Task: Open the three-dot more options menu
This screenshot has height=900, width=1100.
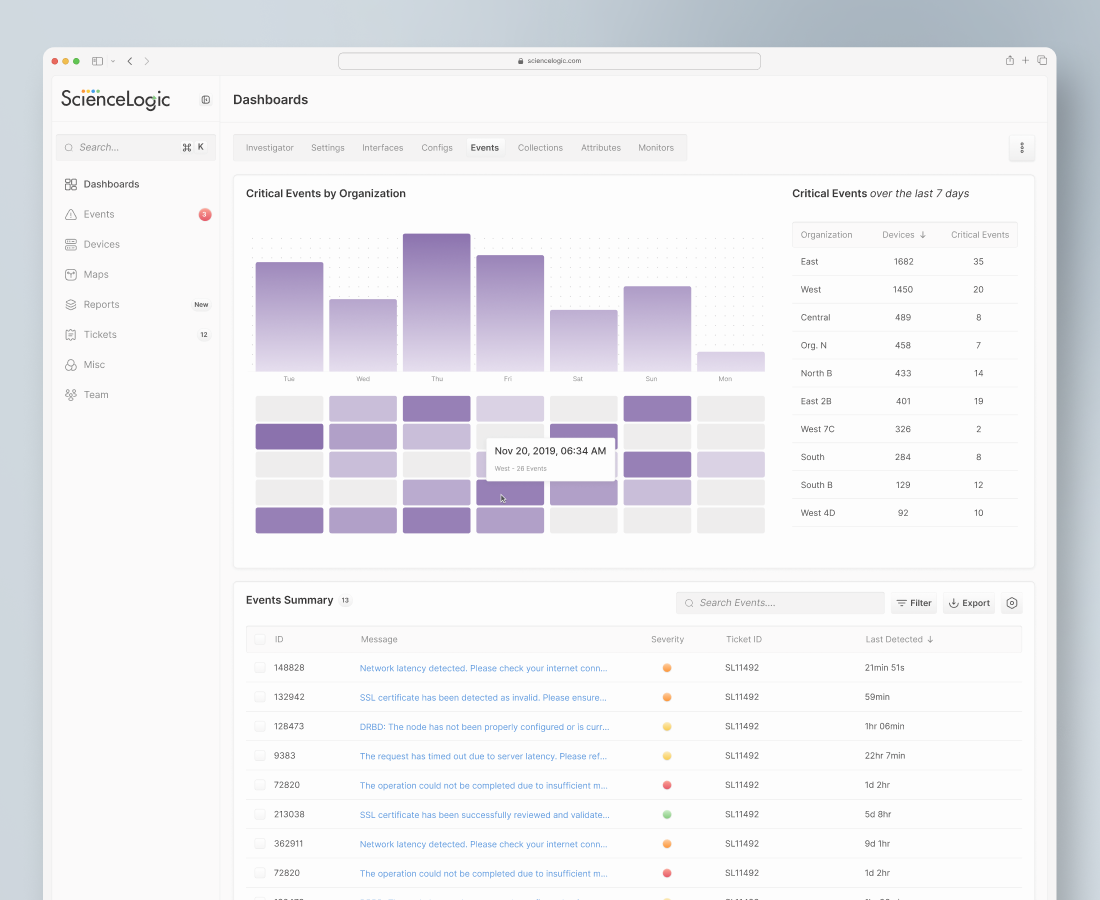Action: (1021, 148)
